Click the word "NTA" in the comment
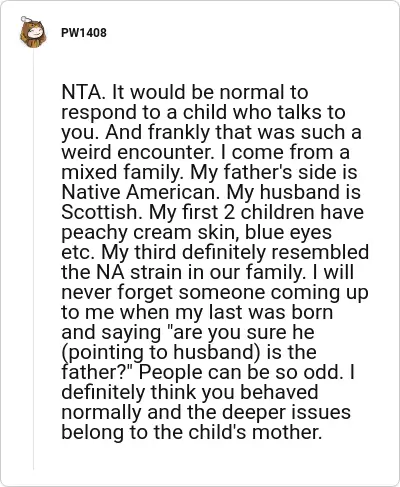 tap(81, 92)
